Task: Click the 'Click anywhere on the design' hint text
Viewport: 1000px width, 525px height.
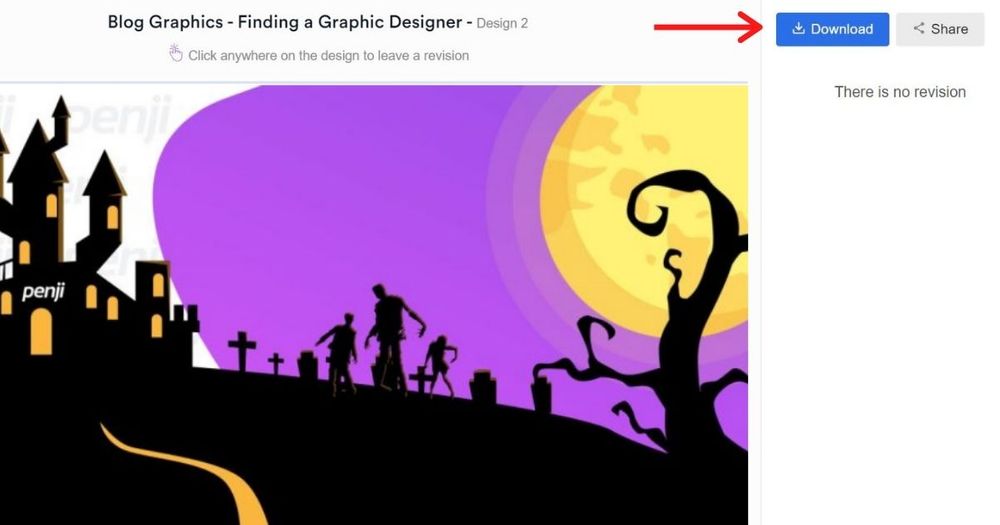Action: (x=328, y=55)
